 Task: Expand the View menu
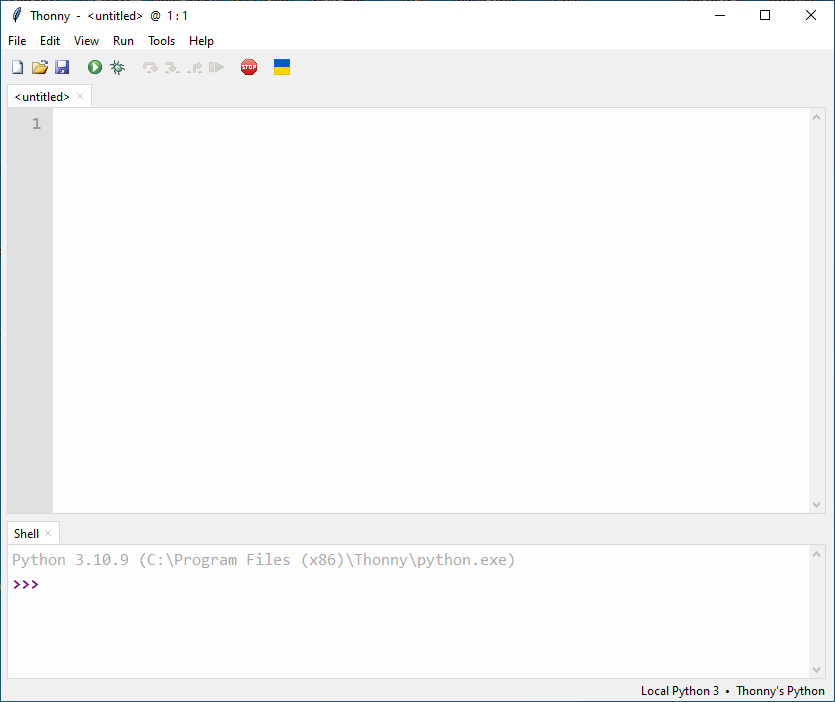pos(86,41)
